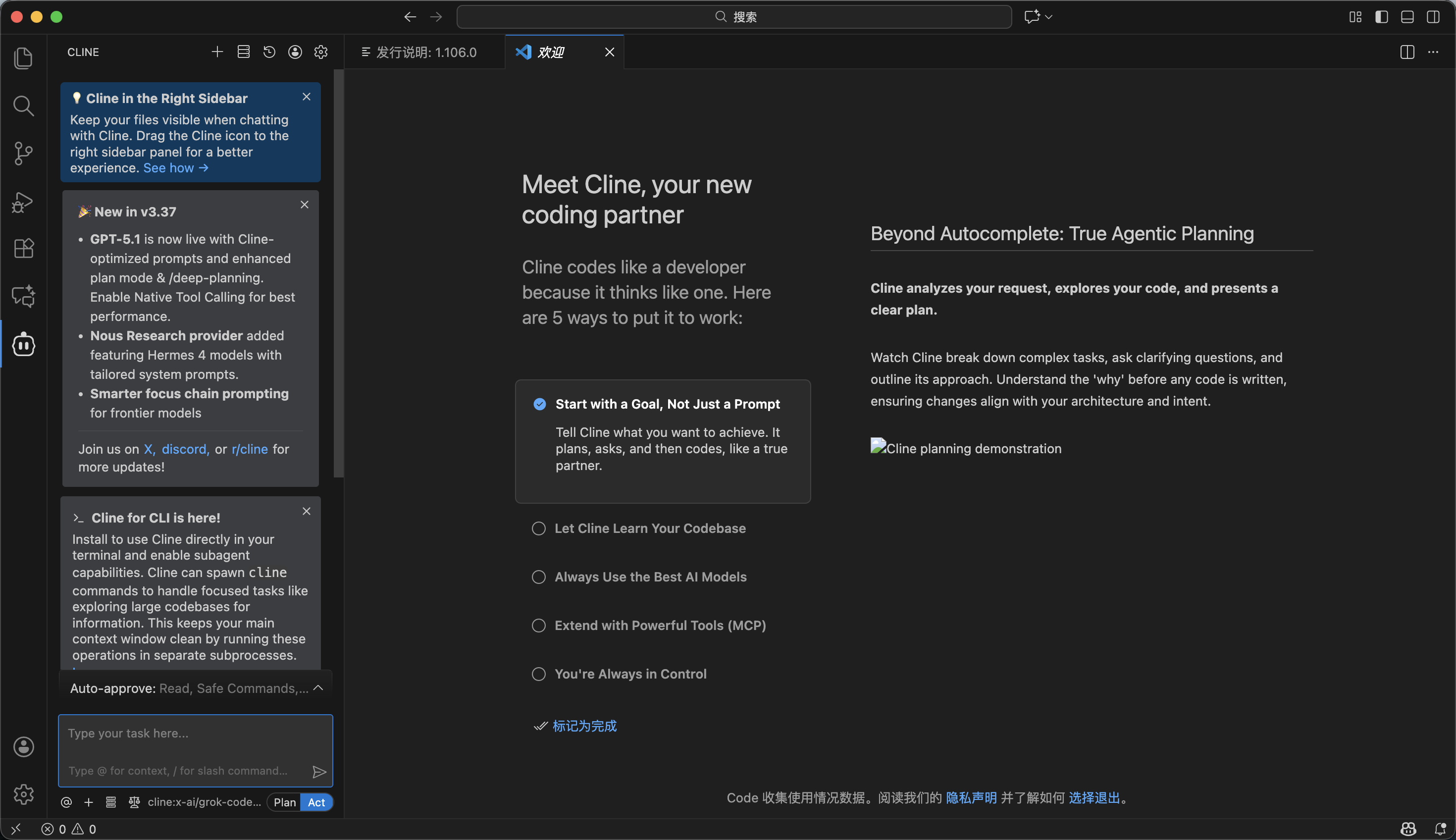Open Cline MCP servers panel icon
1456x840 pixels.
(x=244, y=52)
